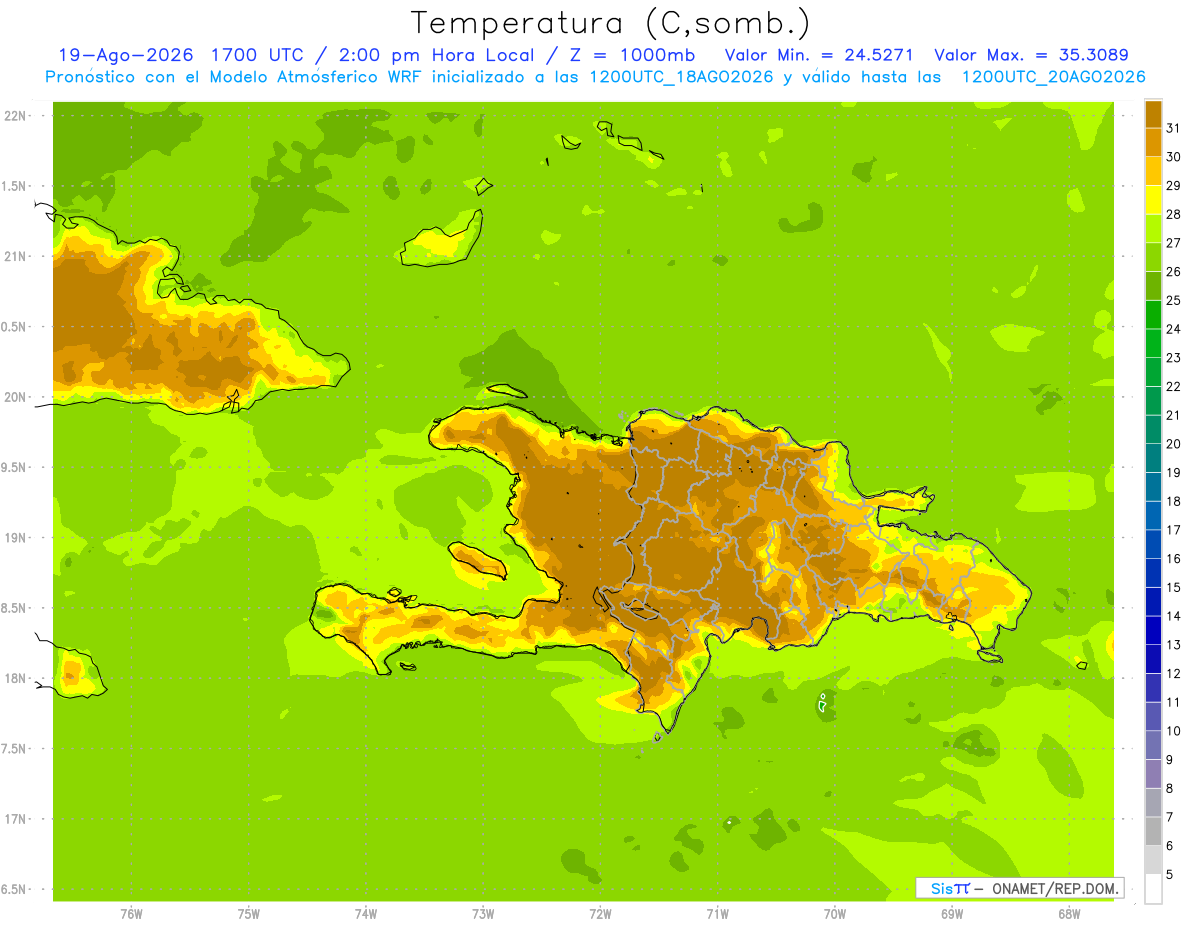Click the colorbar legend value 31

(1174, 128)
